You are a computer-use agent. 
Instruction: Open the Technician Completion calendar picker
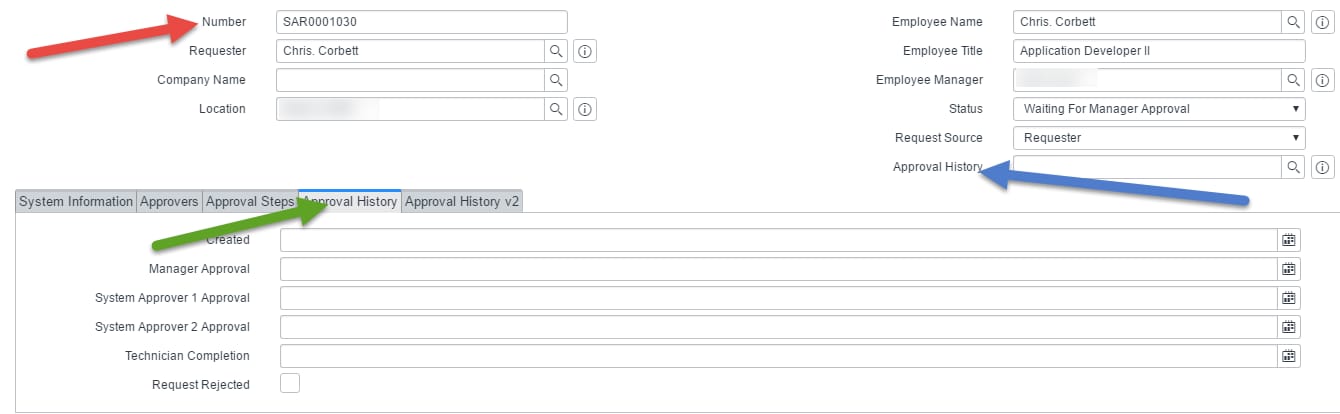pos(1289,356)
